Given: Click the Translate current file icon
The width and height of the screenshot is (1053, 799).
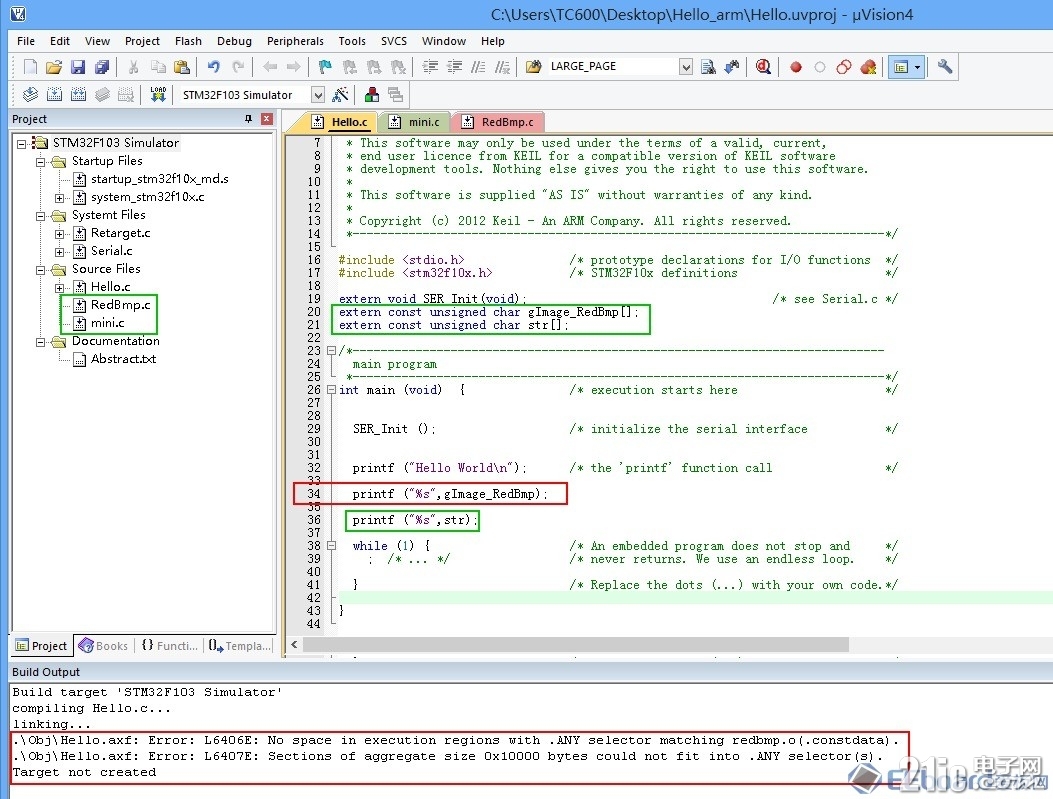Looking at the screenshot, I should pyautogui.click(x=30, y=95).
